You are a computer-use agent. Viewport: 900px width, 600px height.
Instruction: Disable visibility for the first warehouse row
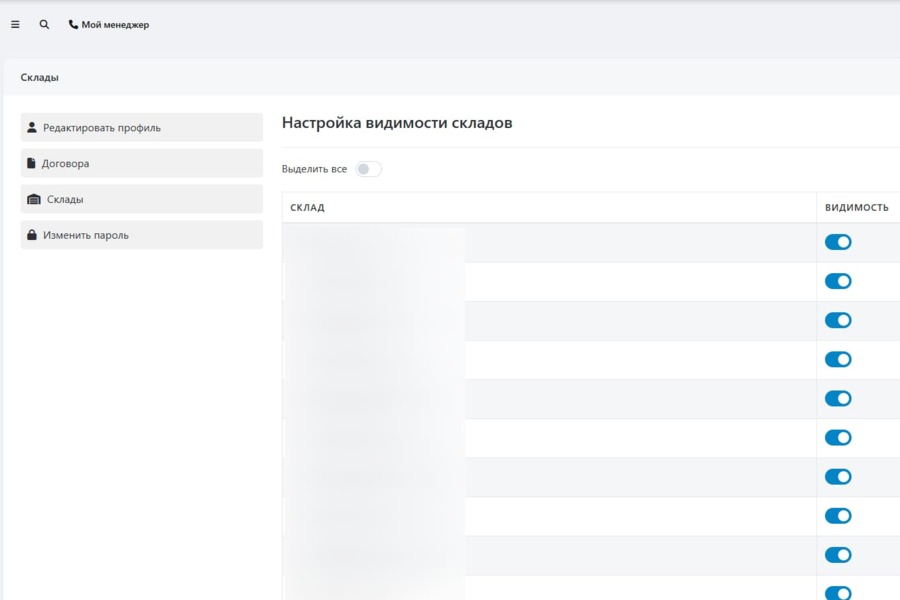(x=838, y=242)
